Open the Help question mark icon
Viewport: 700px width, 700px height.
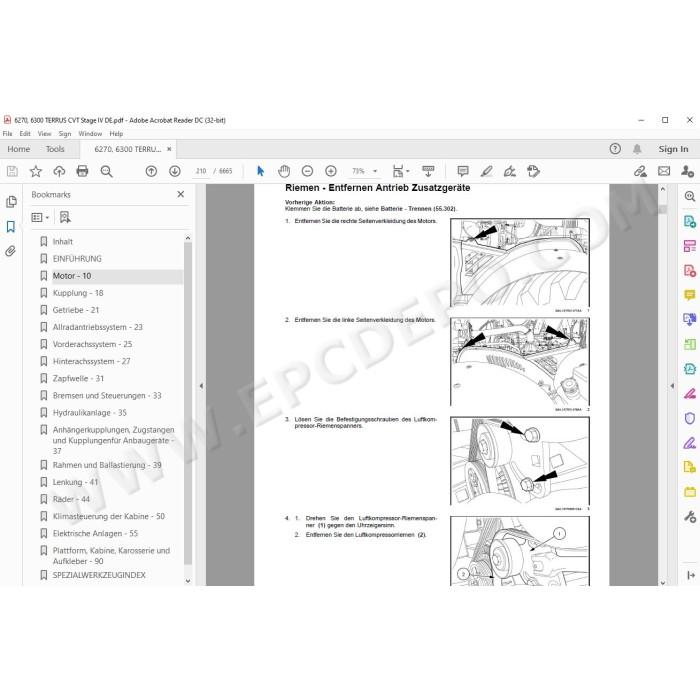pos(615,149)
